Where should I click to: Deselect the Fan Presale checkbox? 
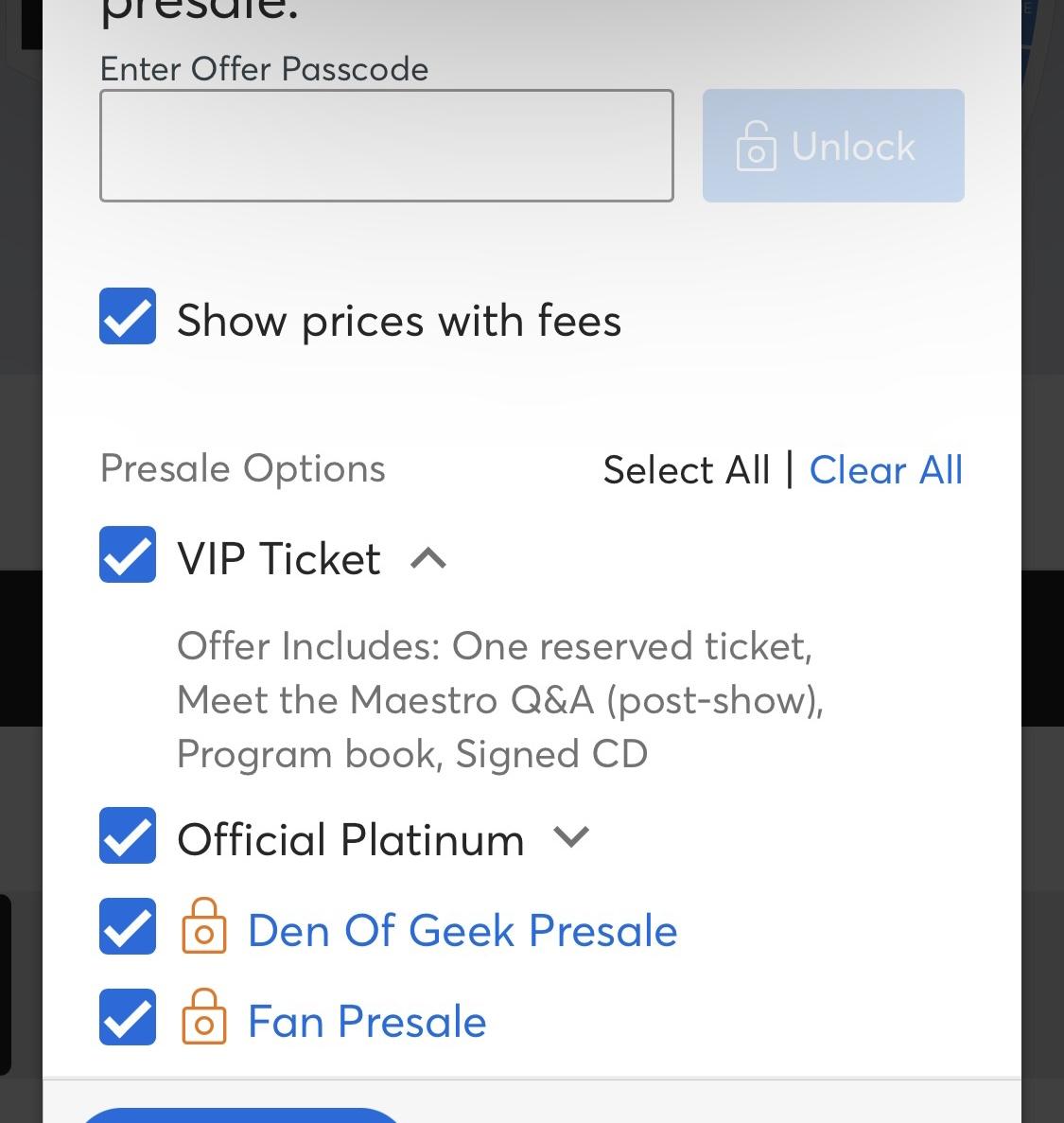pyautogui.click(x=128, y=1017)
